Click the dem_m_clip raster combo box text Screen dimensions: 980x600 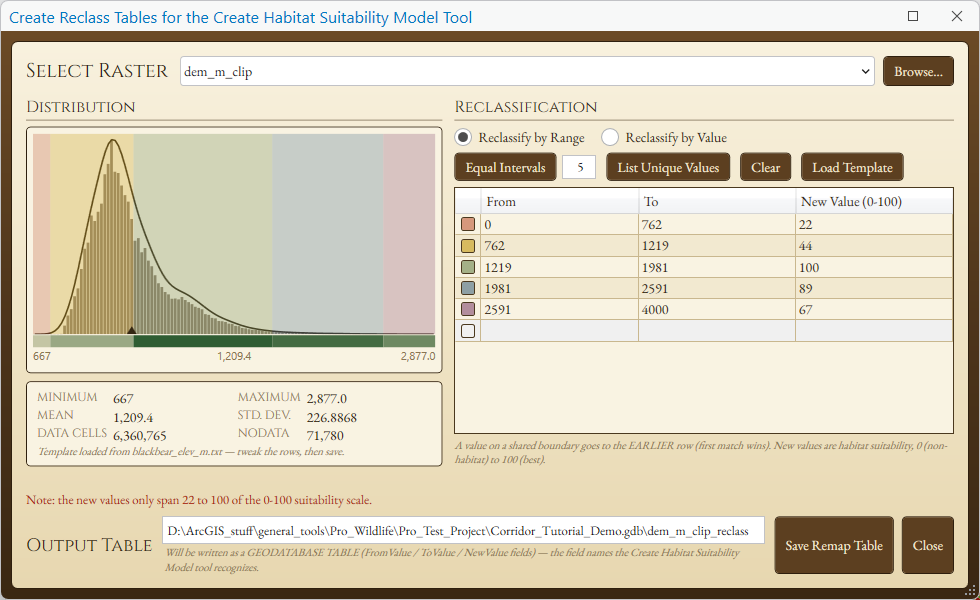tap(218, 72)
